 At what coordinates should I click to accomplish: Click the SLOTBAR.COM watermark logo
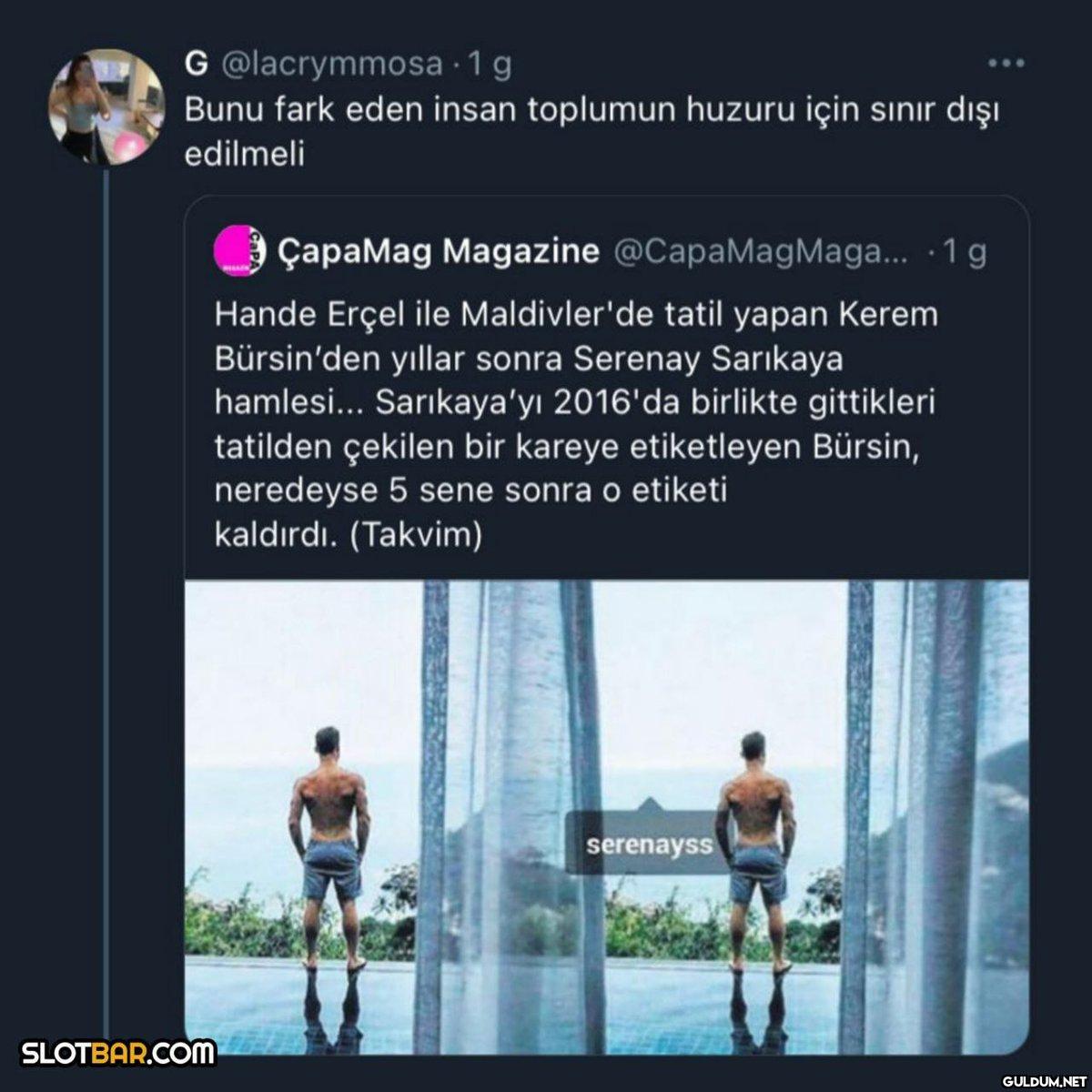[118, 1054]
